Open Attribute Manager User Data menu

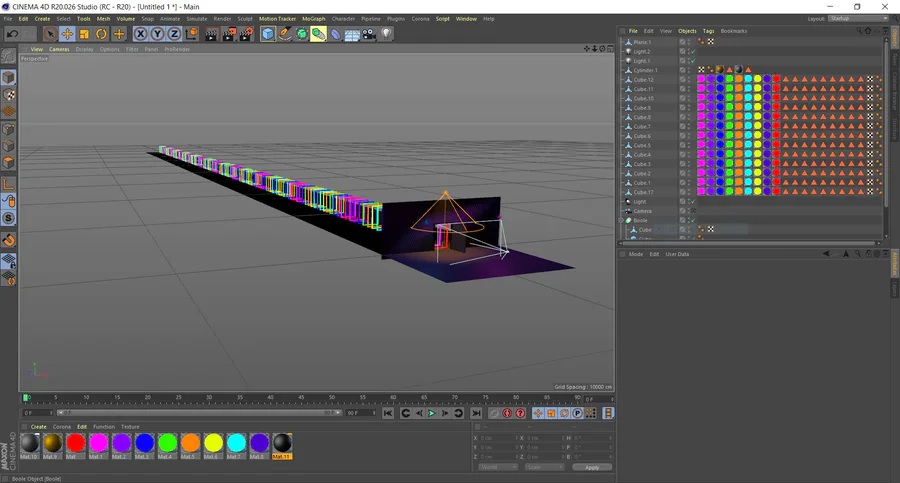[x=677, y=254]
